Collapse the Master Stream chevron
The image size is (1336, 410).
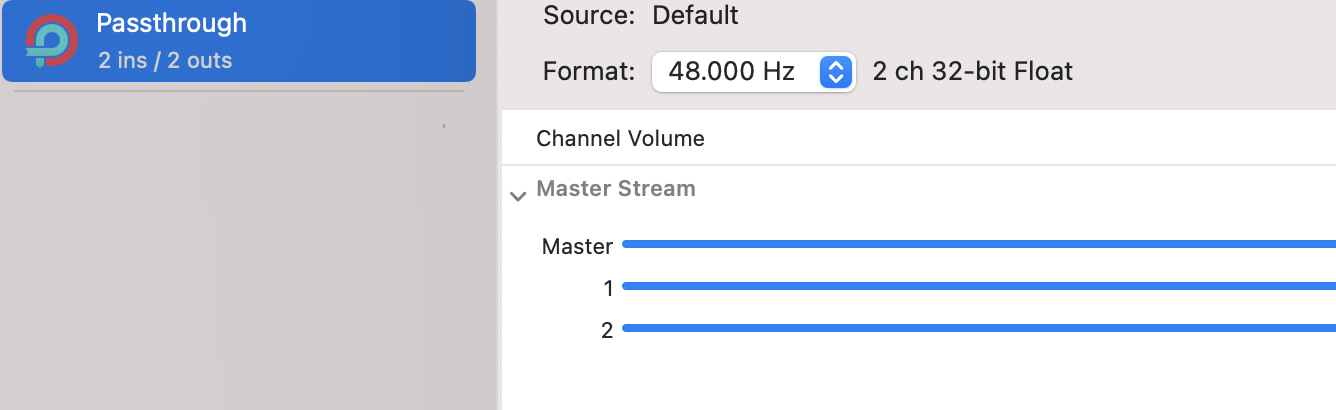point(517,195)
